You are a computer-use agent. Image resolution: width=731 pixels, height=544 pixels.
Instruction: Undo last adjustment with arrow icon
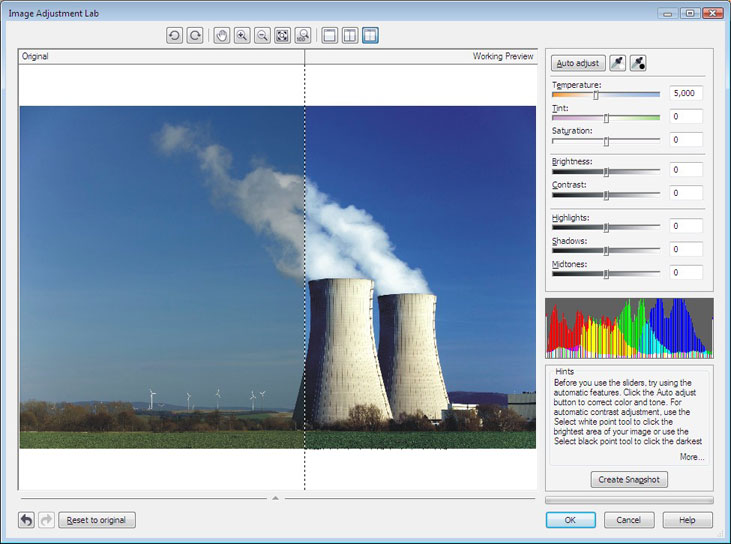tap(27, 520)
